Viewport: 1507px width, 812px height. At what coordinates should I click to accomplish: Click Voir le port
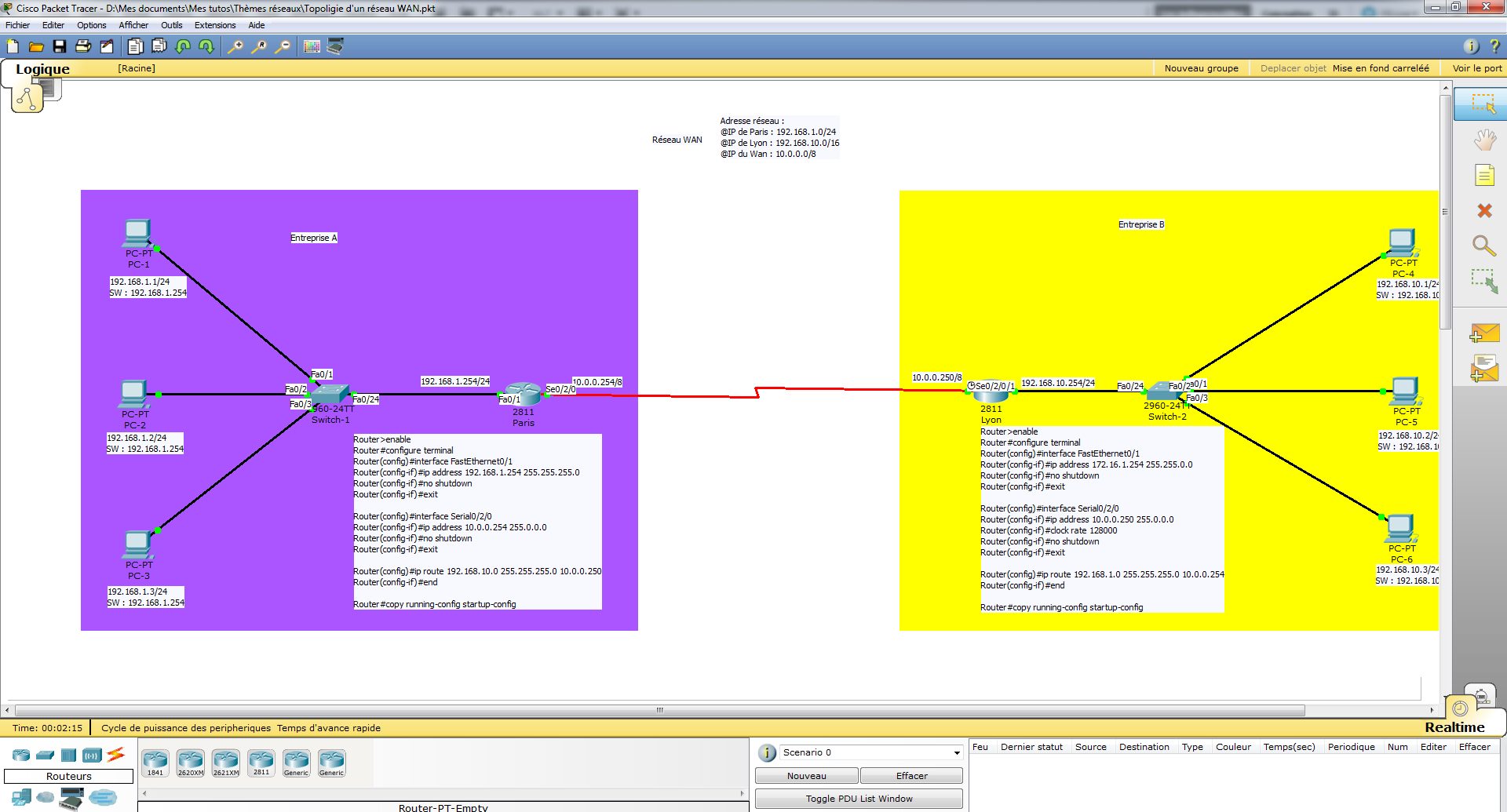(x=1477, y=68)
